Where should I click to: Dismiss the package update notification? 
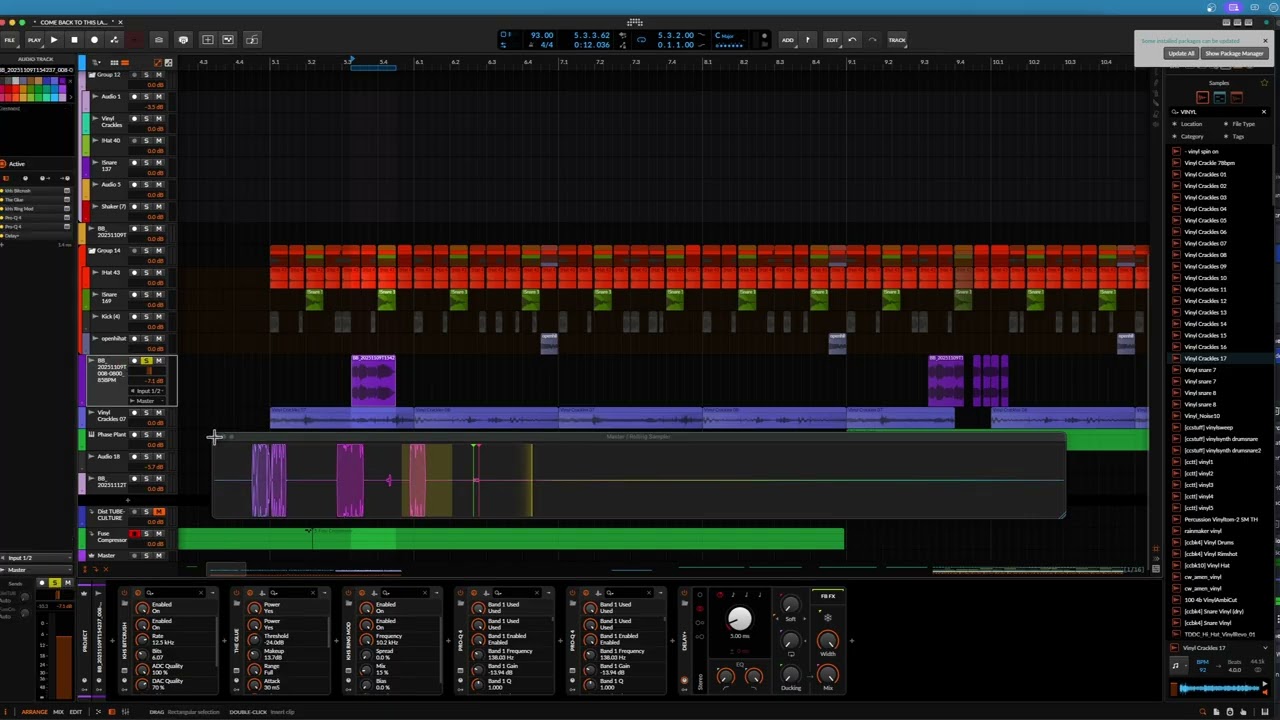(x=1265, y=41)
